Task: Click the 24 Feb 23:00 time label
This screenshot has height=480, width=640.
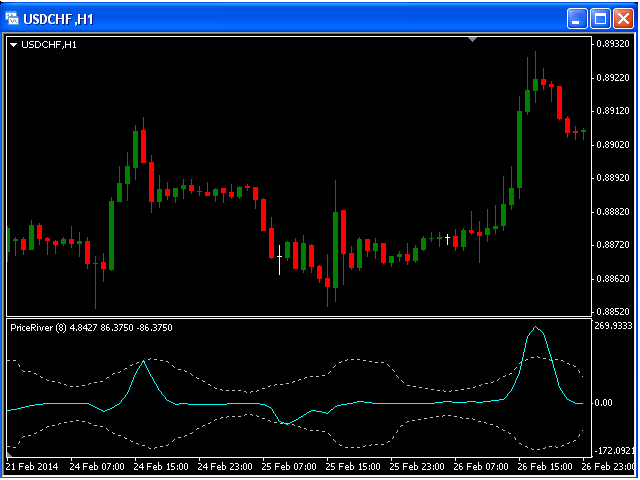Action: tap(225, 467)
